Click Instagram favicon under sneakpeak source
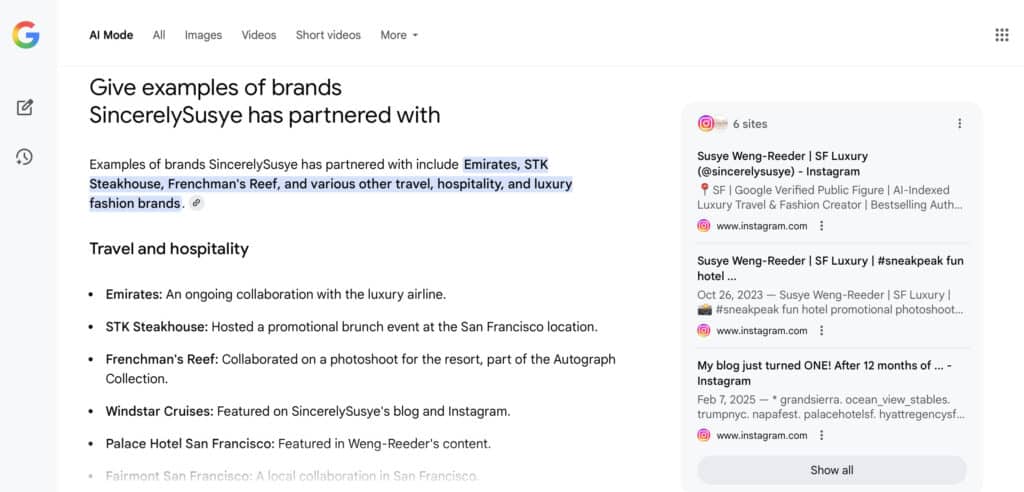The width and height of the screenshot is (1024, 492). tap(703, 331)
